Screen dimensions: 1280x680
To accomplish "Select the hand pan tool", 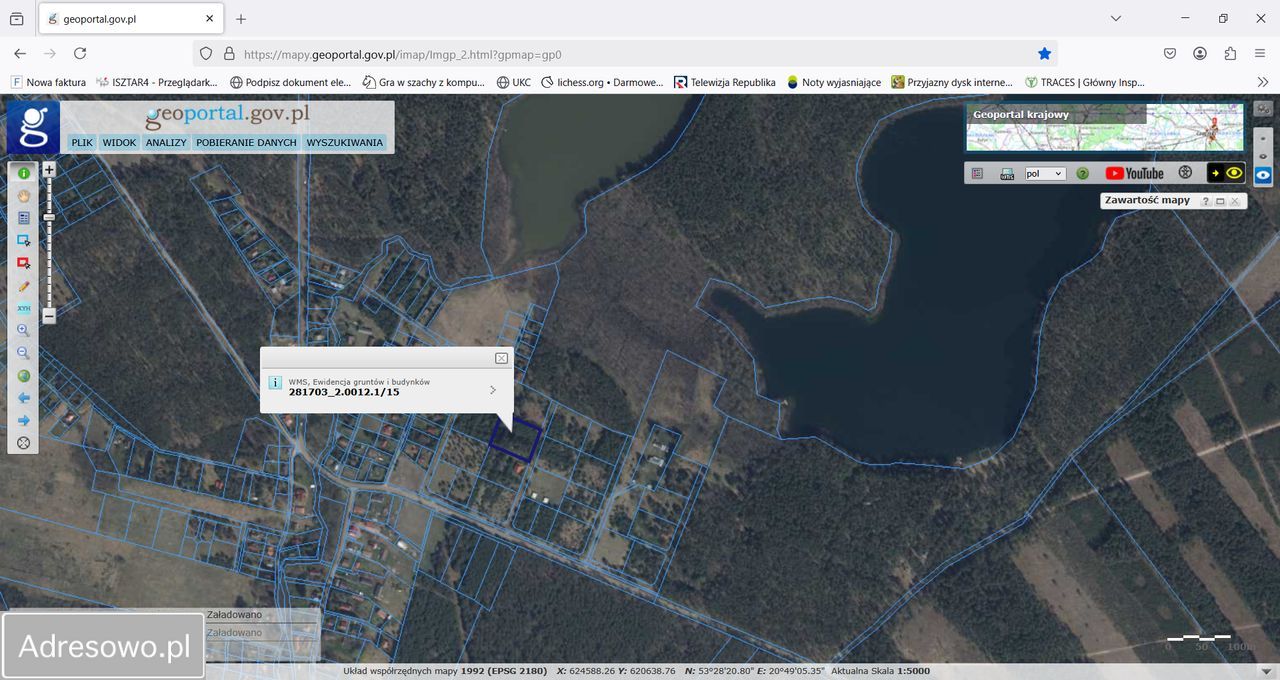I will coord(24,196).
